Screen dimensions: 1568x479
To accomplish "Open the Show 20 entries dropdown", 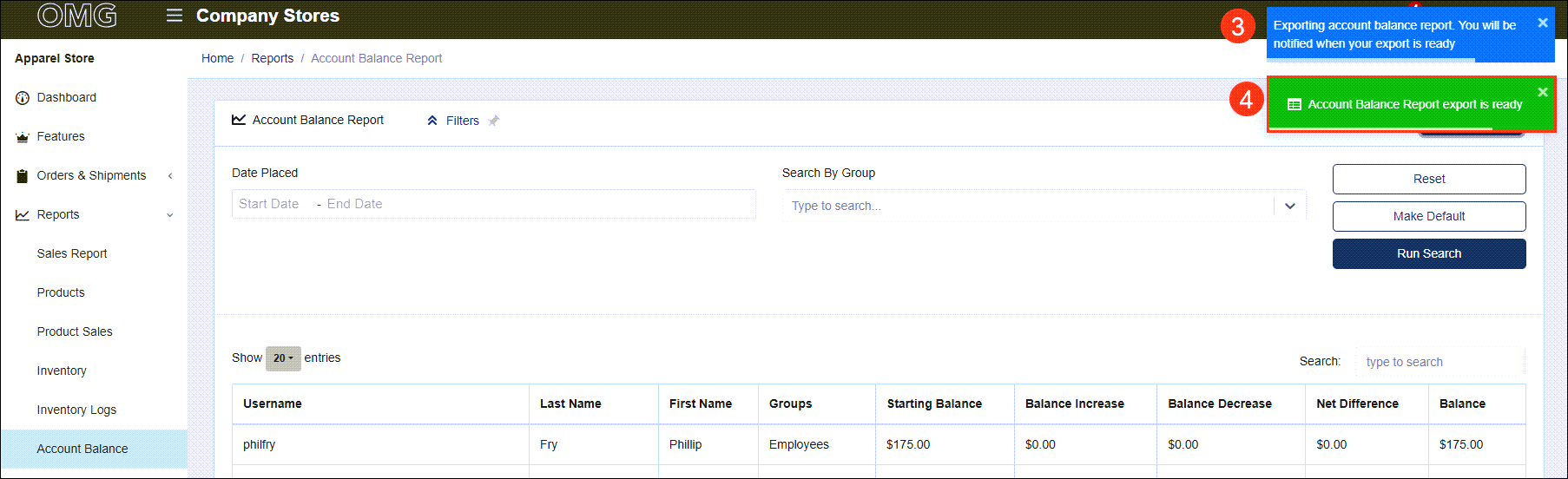I will click(x=283, y=358).
